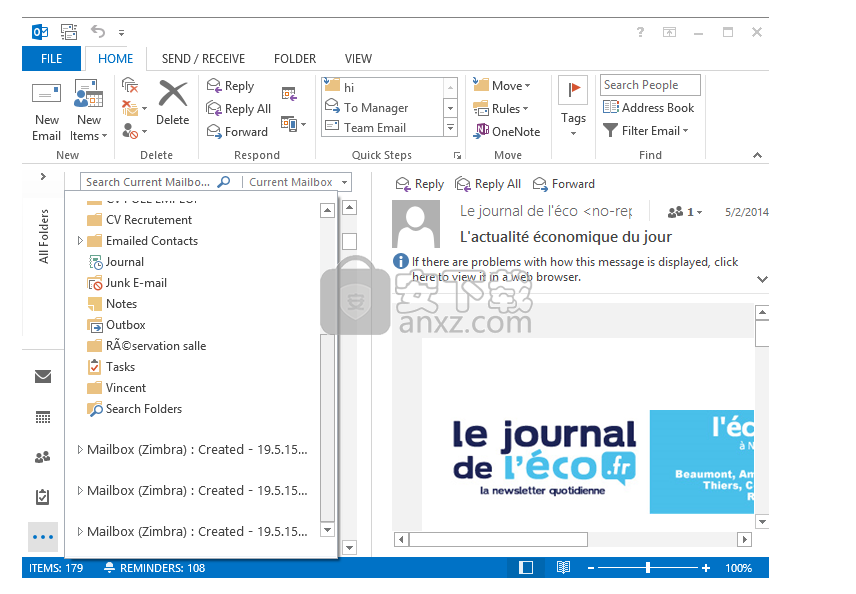Select the To Manager quick step
This screenshot has height=594, width=856.
[x=382, y=108]
